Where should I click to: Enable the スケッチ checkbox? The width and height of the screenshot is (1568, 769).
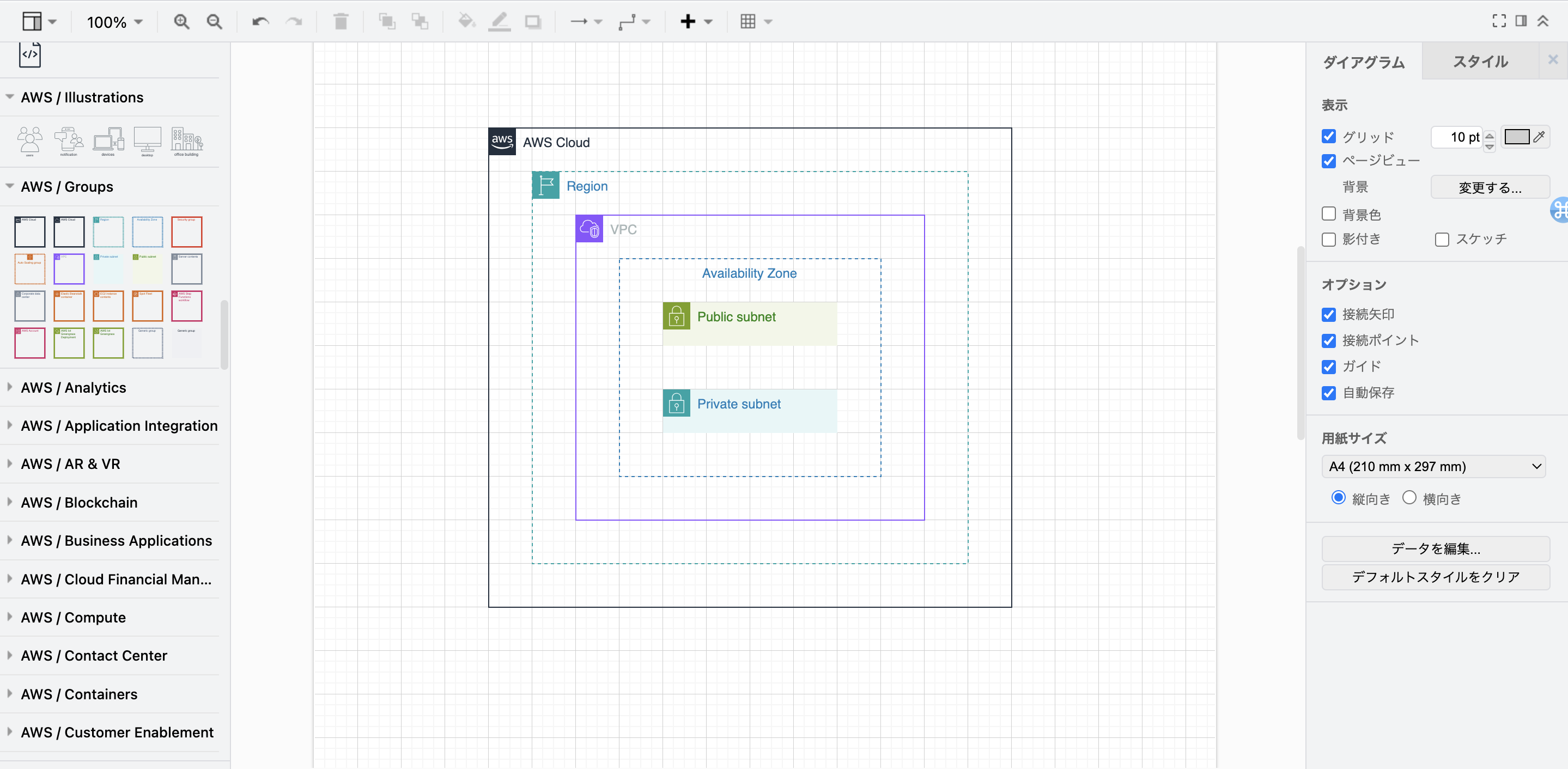[x=1442, y=240]
